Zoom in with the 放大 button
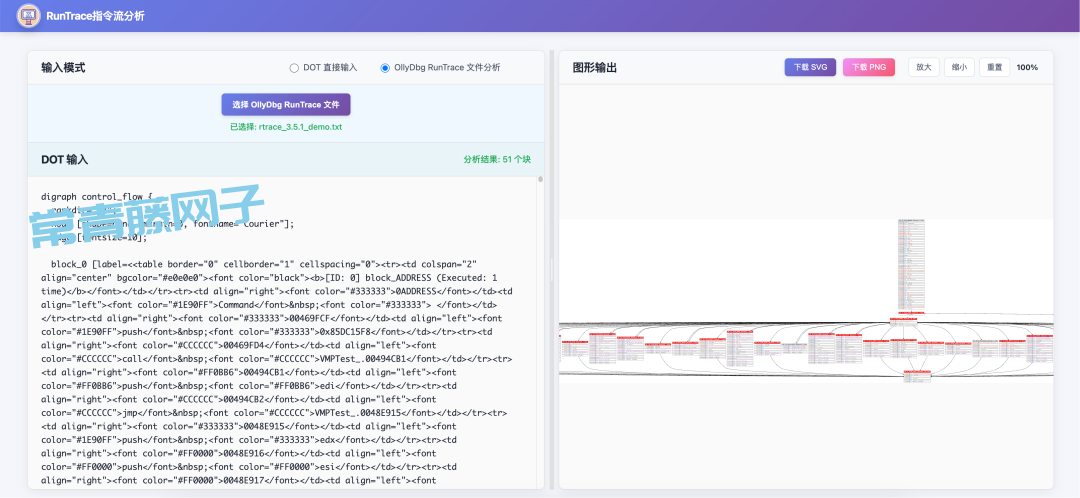This screenshot has height=498, width=1080. click(x=923, y=67)
